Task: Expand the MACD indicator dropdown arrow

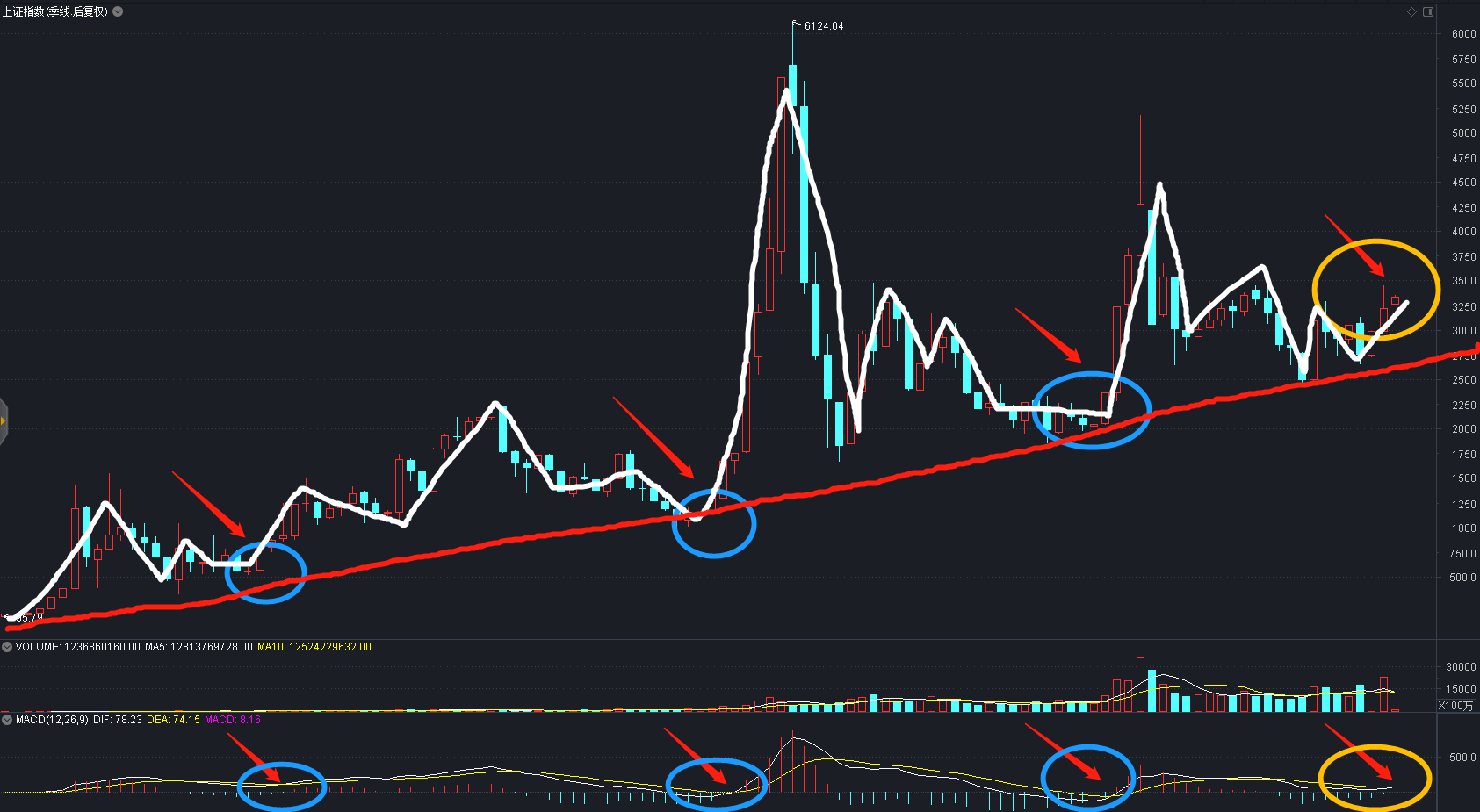Action: click(7, 720)
